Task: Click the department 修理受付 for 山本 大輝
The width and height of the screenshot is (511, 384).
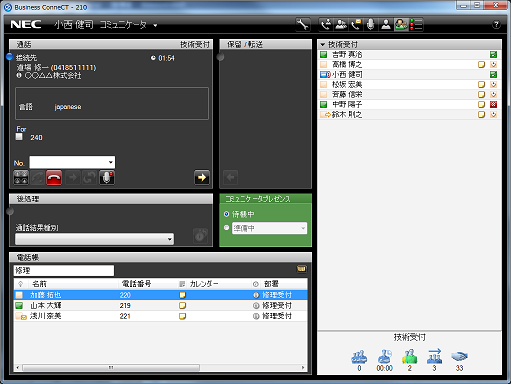Action: [277, 306]
